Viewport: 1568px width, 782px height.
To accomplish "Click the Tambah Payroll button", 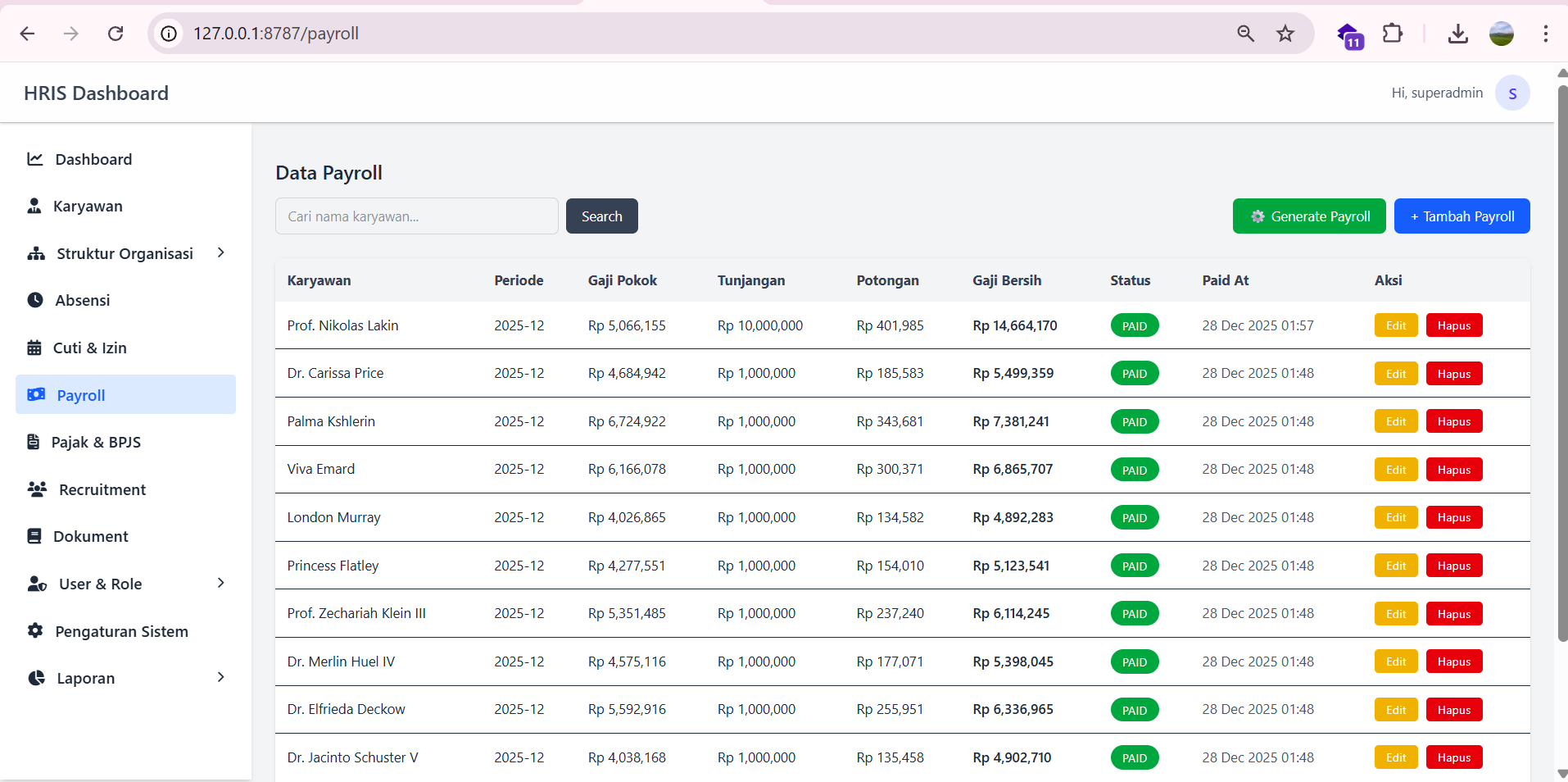I will click(x=1462, y=216).
